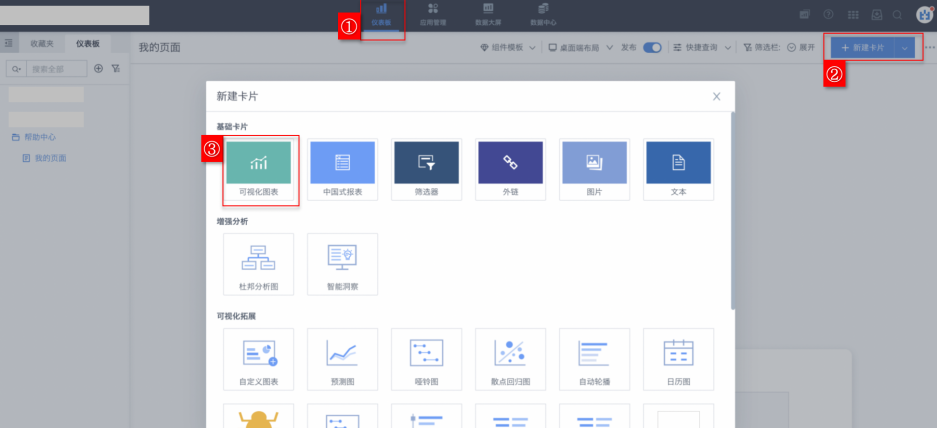
Task: Close the 新建卡片 dialog
Action: point(716,96)
